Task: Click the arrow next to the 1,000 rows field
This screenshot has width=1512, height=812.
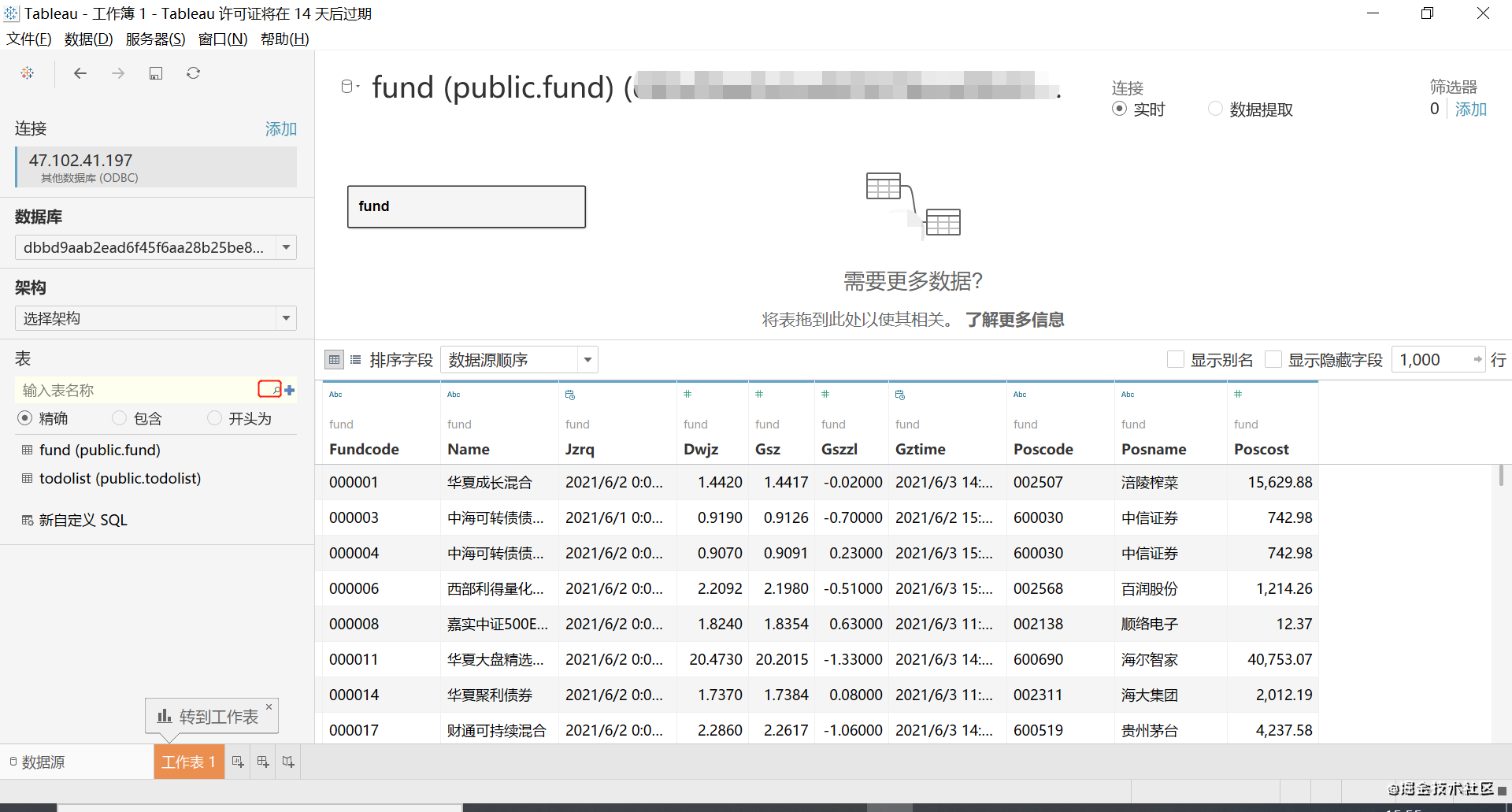Action: (1477, 360)
